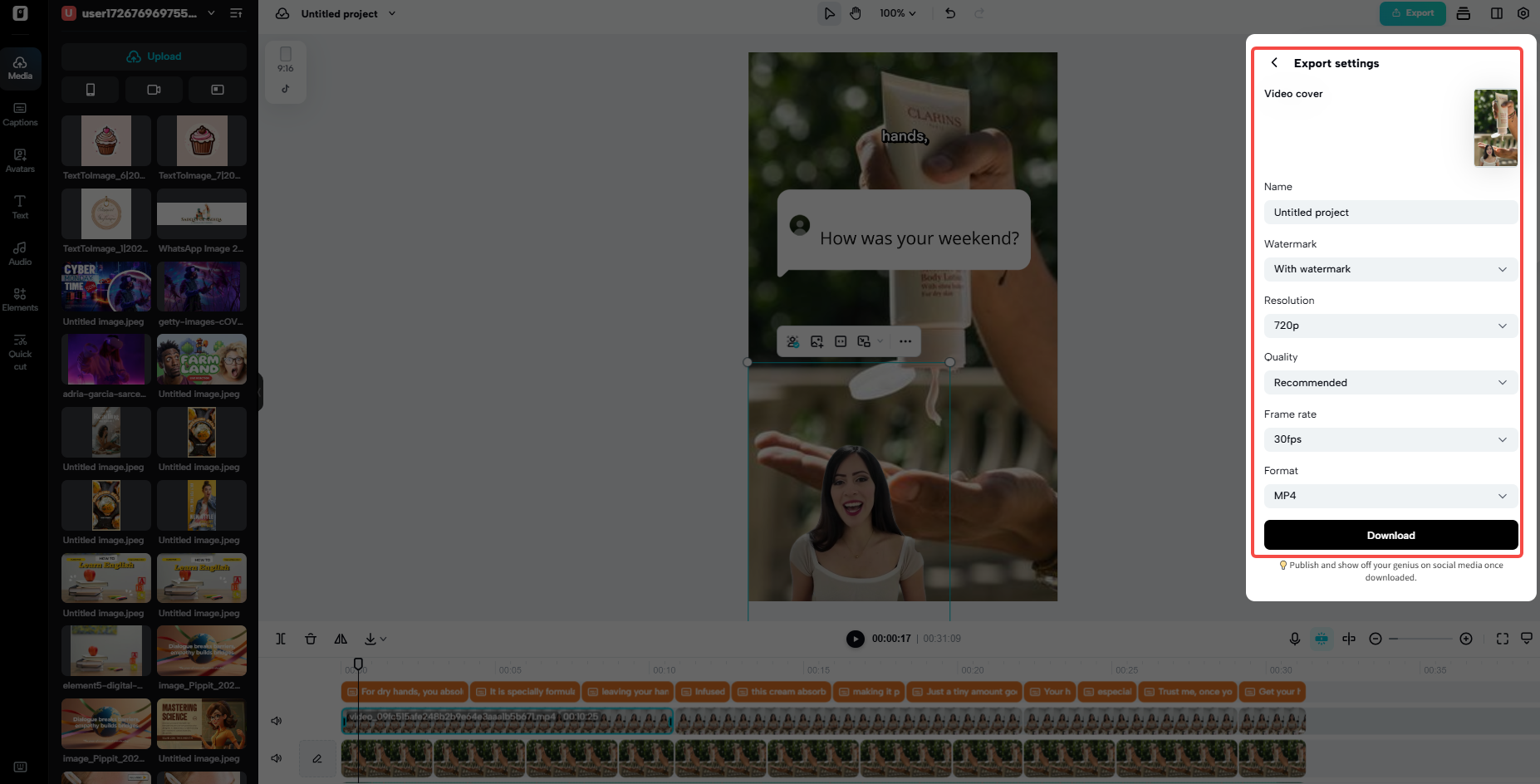Toggle auto-snapping in the timeline toolbar
This screenshot has width=1540, height=784.
1322,639
